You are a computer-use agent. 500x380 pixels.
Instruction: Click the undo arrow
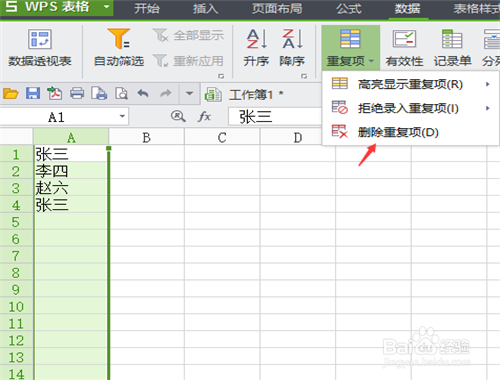click(x=143, y=93)
